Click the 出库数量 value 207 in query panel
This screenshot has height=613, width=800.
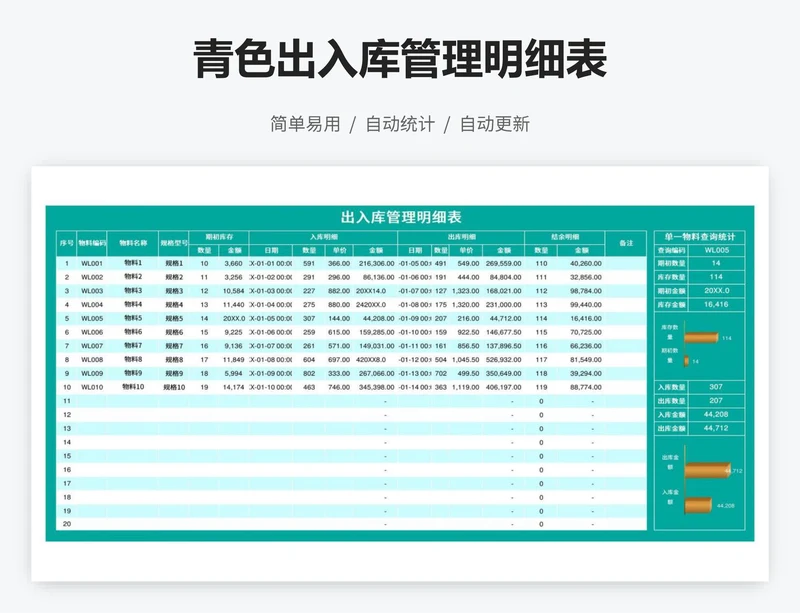click(716, 401)
